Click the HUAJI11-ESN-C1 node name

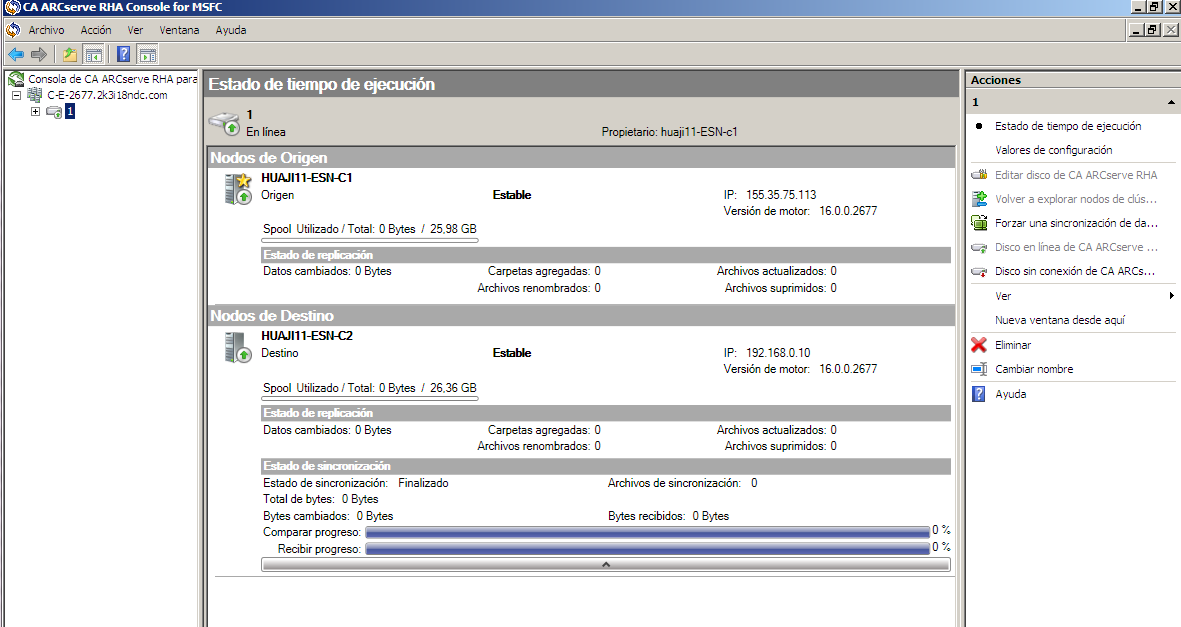(307, 178)
